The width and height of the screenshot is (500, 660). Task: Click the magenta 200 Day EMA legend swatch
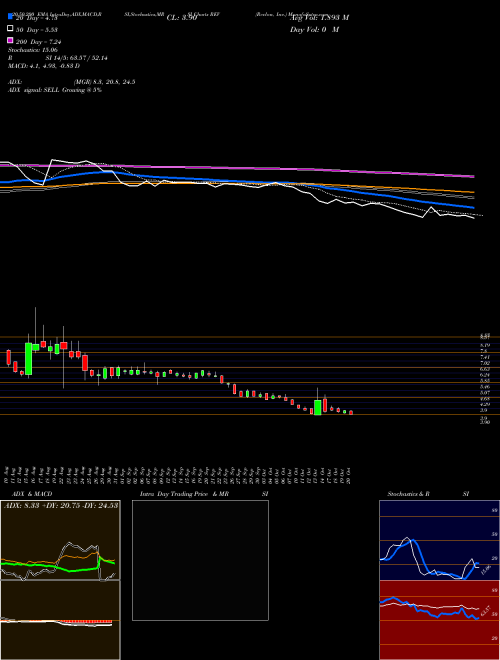(10, 40)
